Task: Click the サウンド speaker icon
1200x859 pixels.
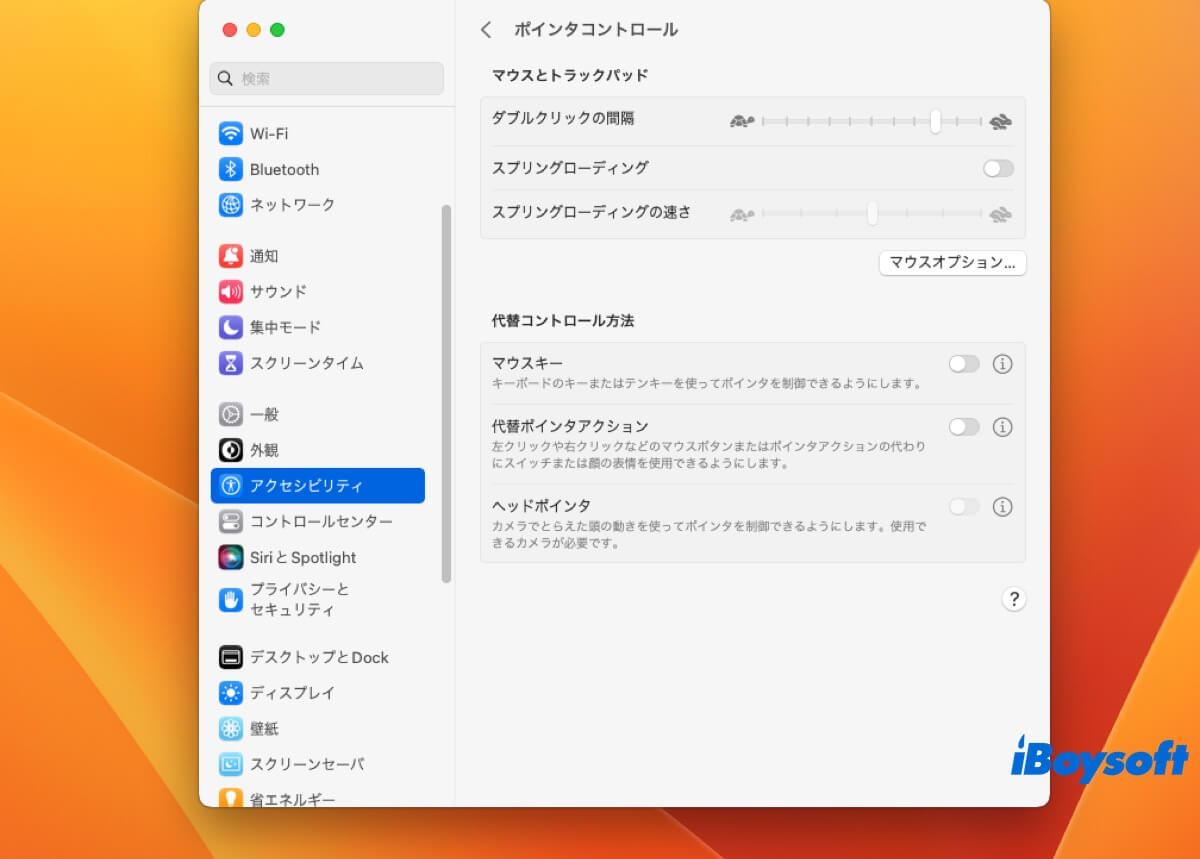Action: pyautogui.click(x=231, y=292)
